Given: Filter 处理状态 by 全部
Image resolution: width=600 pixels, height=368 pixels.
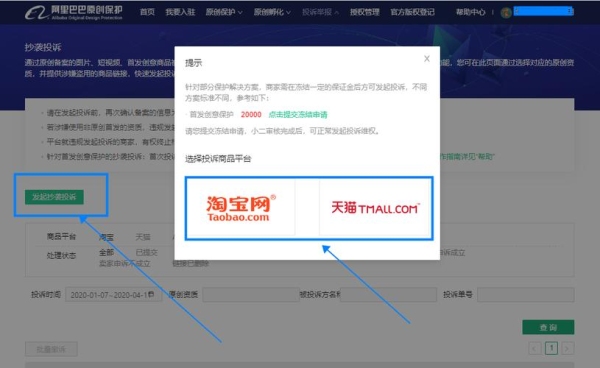Looking at the screenshot, I should pyautogui.click(x=106, y=252).
